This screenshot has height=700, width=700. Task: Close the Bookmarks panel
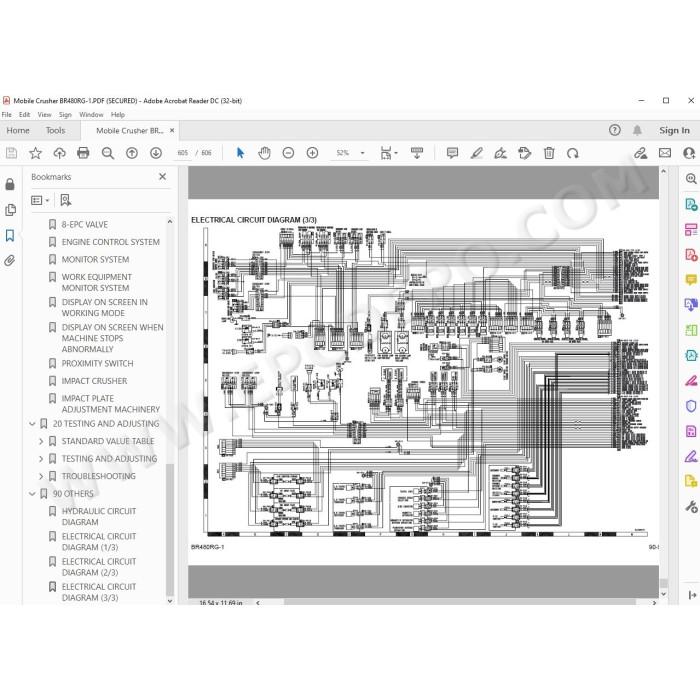[162, 177]
